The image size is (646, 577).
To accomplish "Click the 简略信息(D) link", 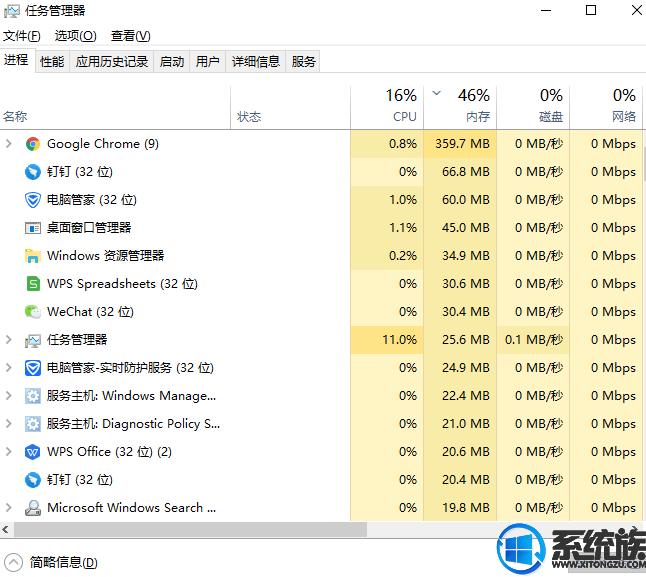I will coord(63,563).
